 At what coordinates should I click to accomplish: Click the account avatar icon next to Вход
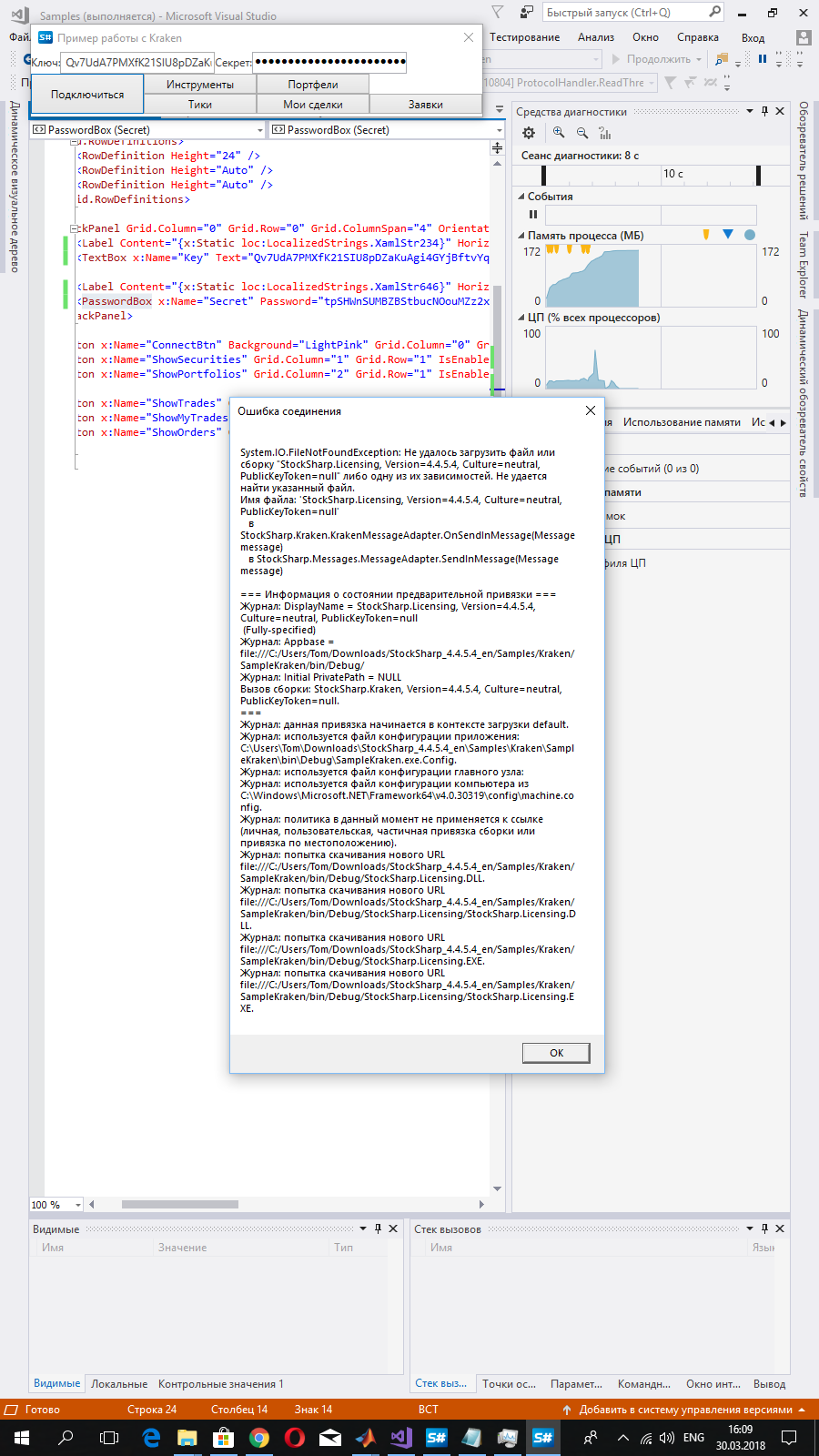click(x=804, y=37)
